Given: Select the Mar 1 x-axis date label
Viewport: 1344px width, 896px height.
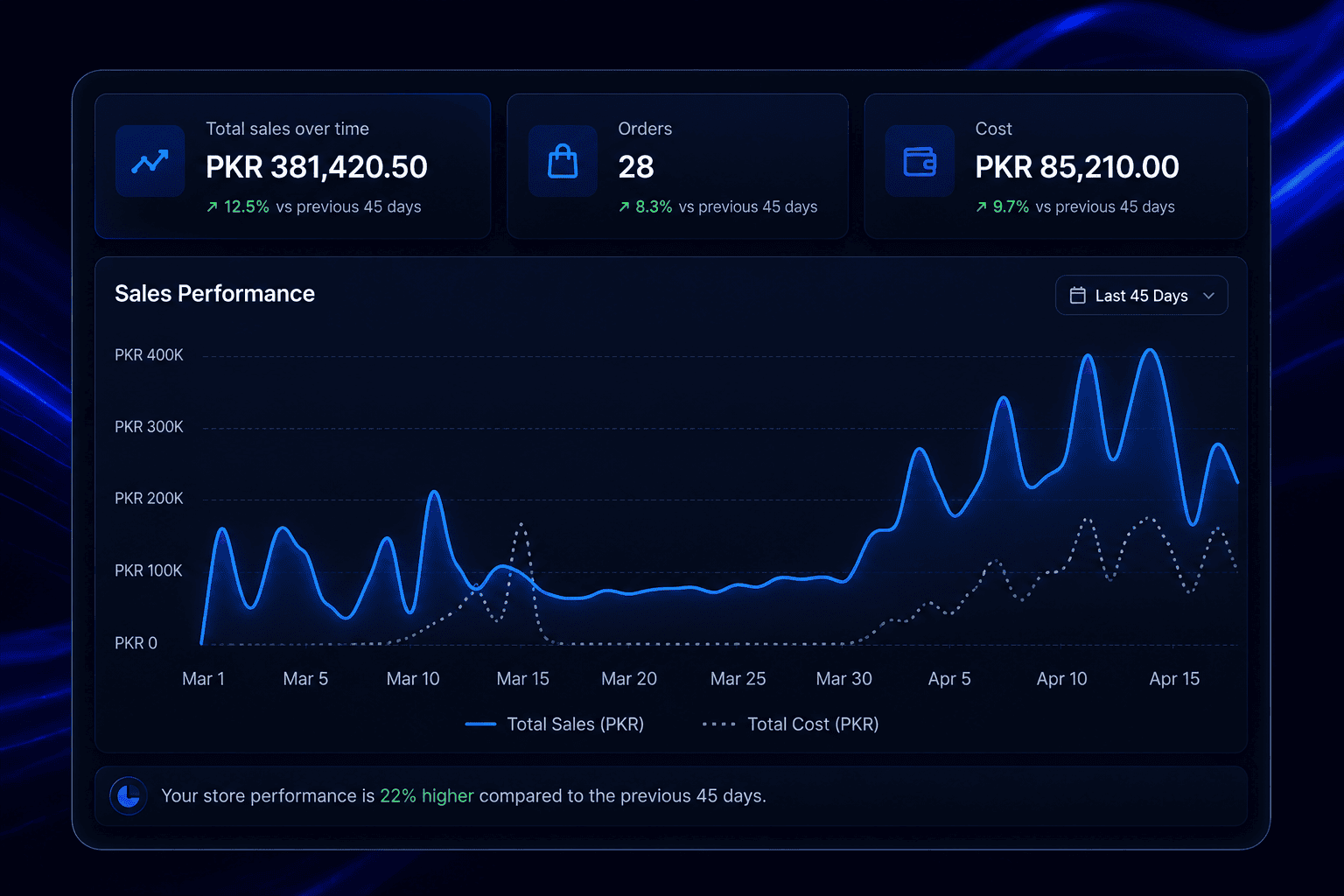Looking at the screenshot, I should click(203, 679).
